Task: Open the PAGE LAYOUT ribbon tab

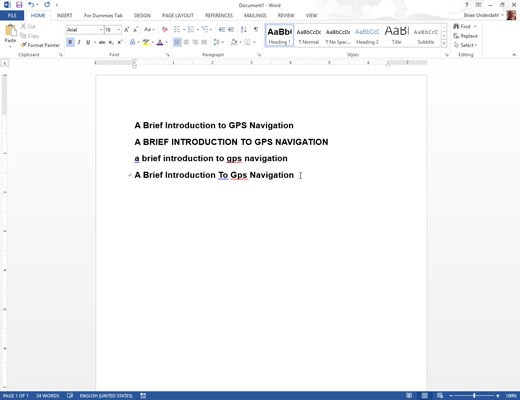Action: click(178, 15)
